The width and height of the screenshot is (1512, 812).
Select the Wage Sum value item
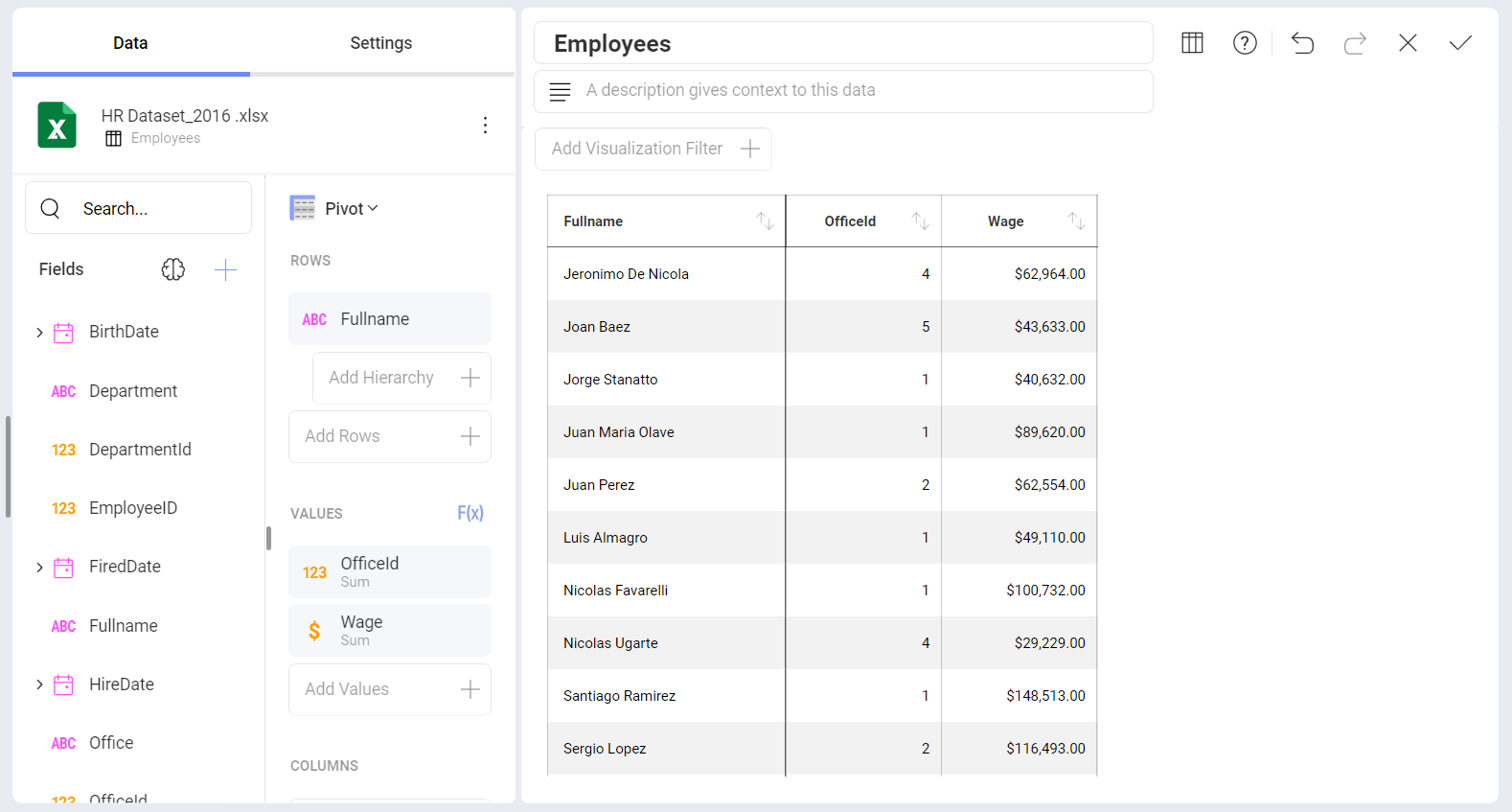(390, 631)
